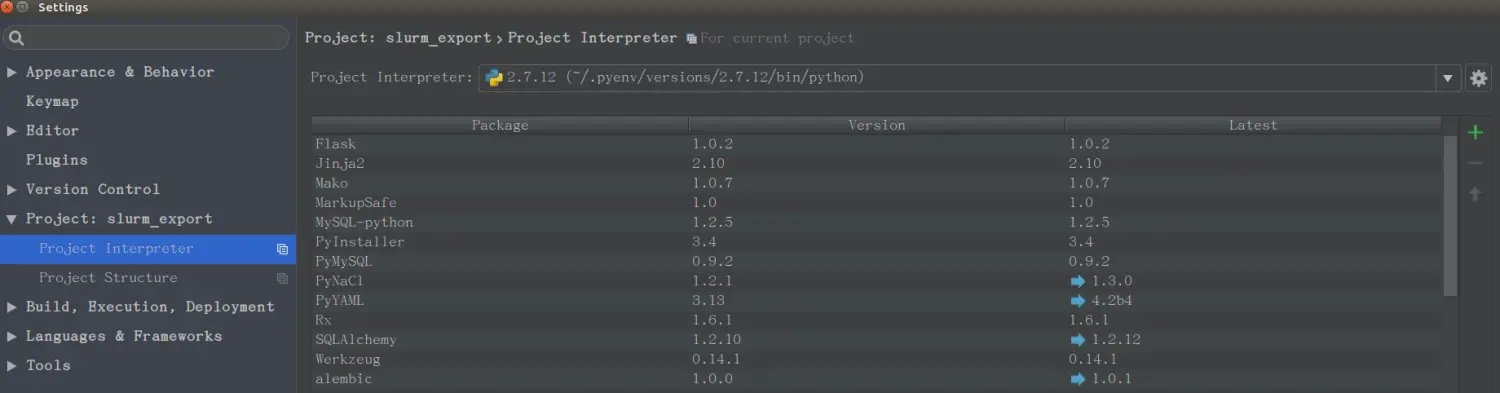Select the 2.7.12 interpreter combo box
The image size is (1500, 393).
point(969,78)
